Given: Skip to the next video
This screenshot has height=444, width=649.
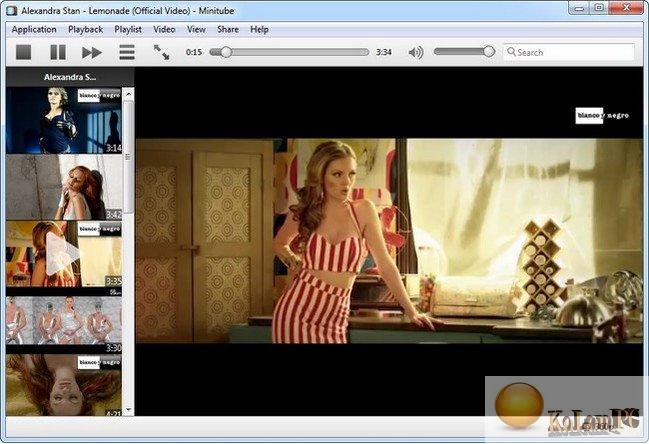Looking at the screenshot, I should point(92,53).
